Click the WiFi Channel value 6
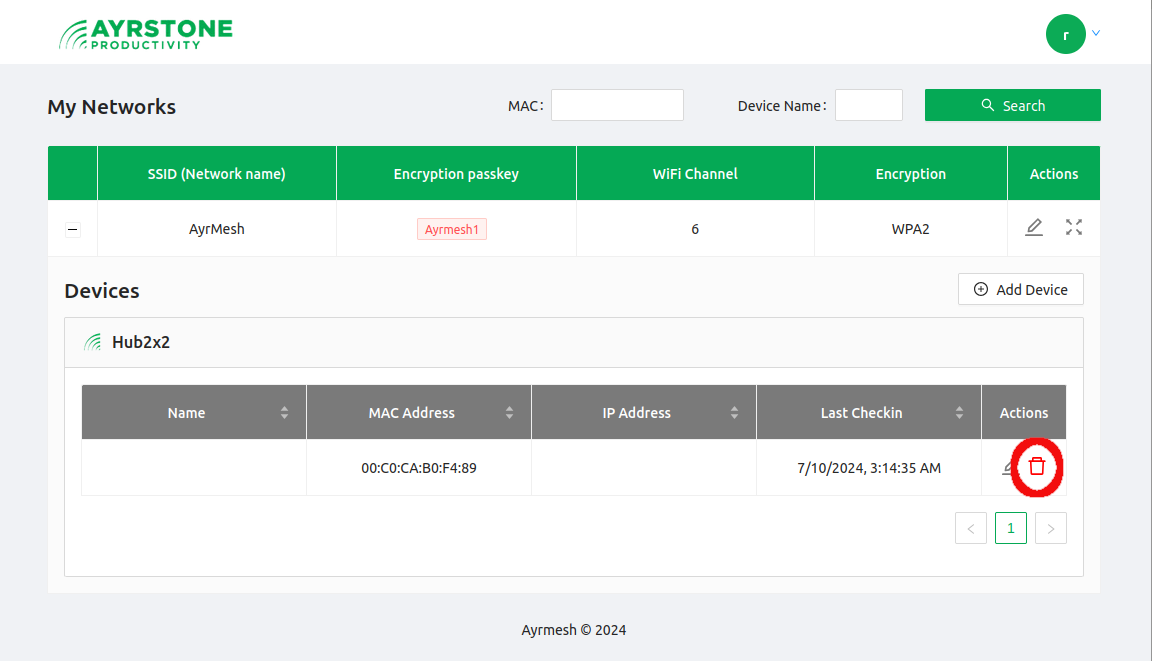 [x=695, y=229]
